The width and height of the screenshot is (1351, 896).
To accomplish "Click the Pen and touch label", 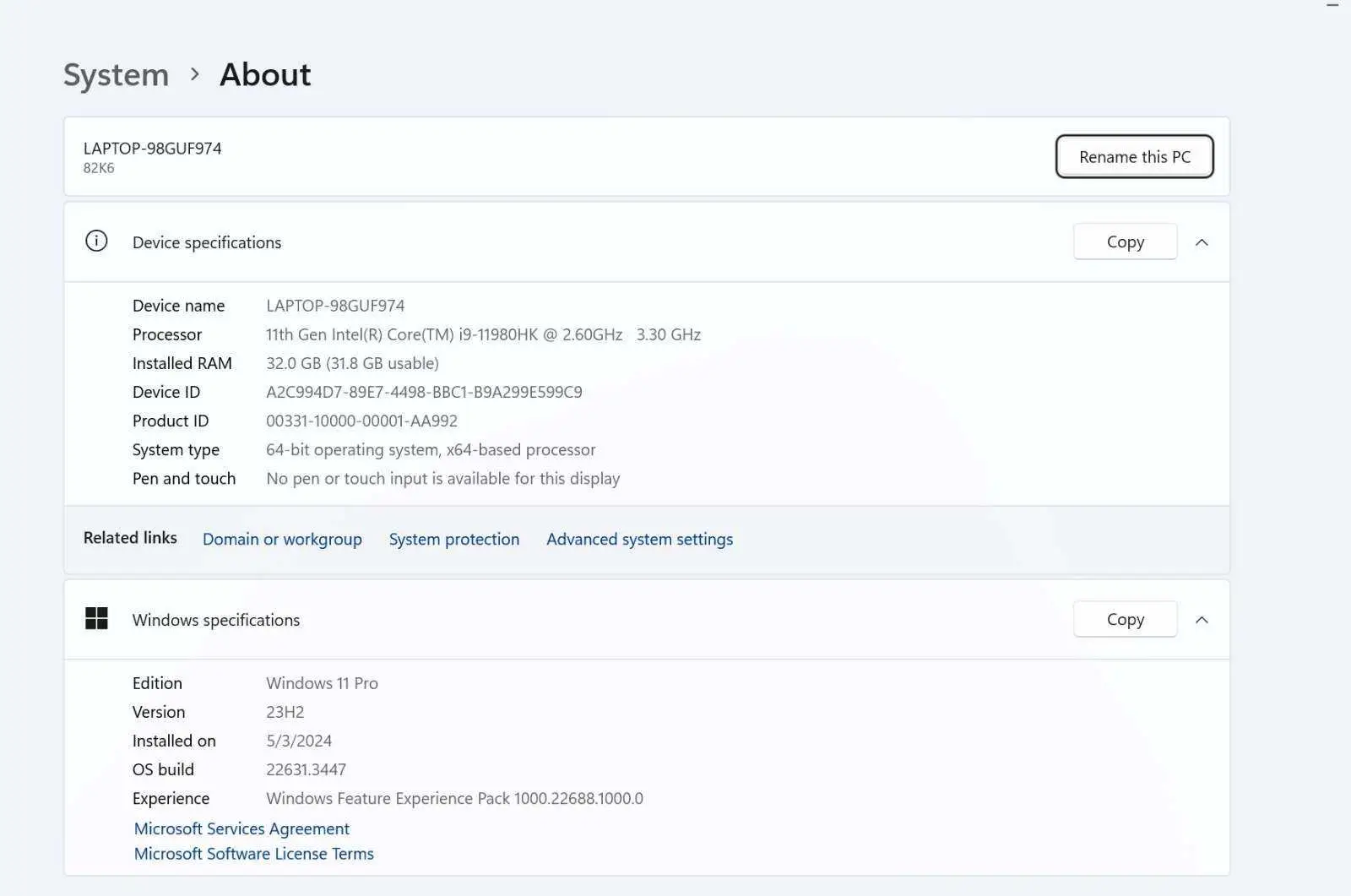I will pyautogui.click(x=184, y=478).
